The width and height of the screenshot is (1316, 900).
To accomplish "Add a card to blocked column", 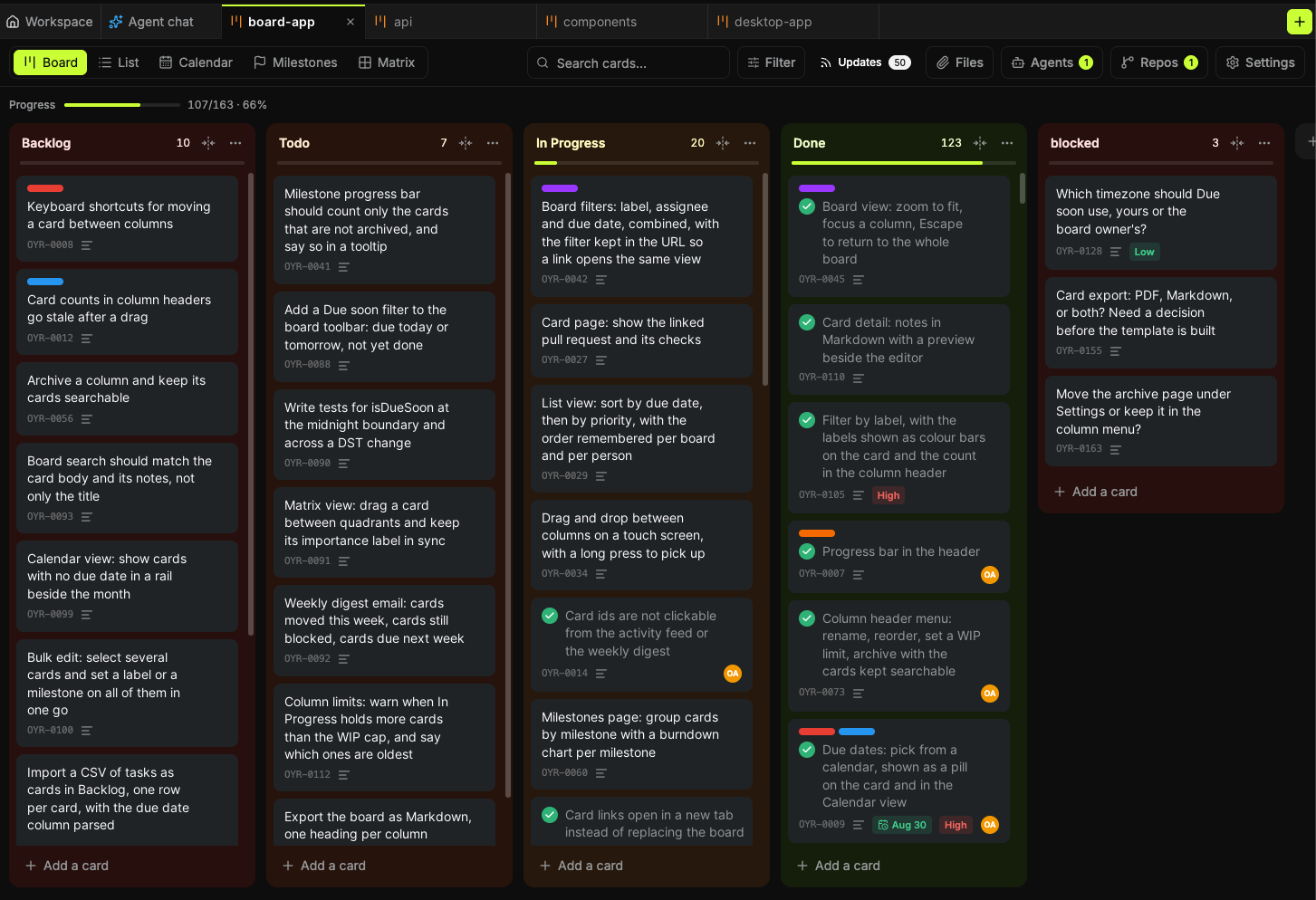I will [1096, 492].
